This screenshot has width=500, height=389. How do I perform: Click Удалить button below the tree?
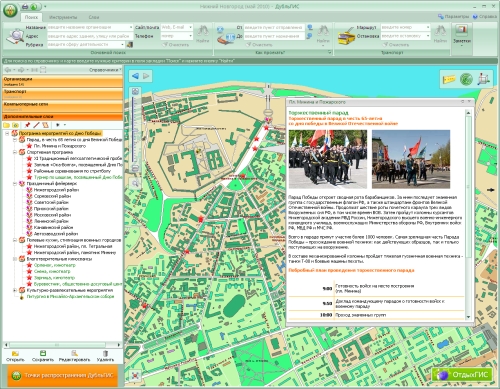105,356
